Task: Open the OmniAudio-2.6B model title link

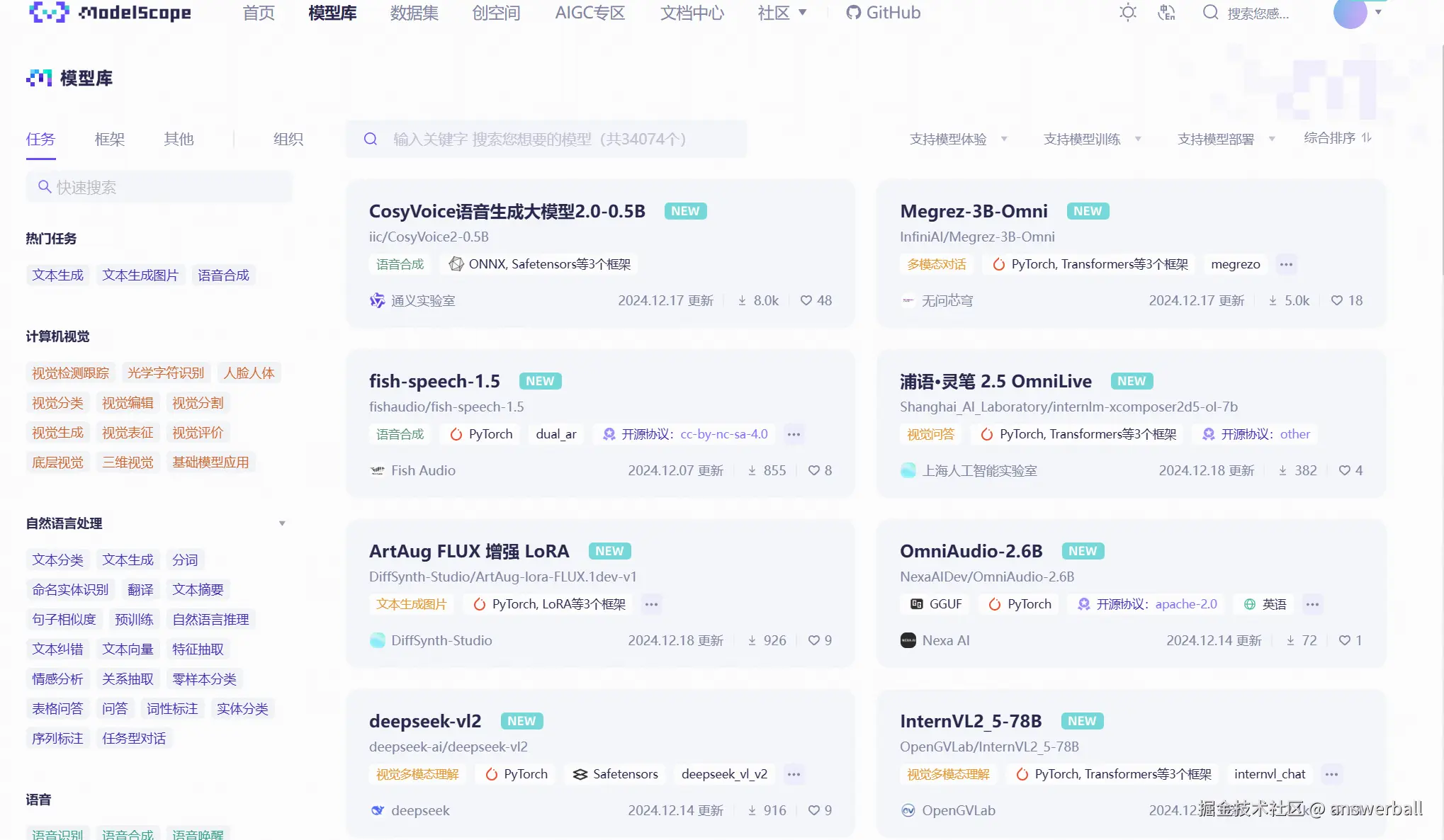Action: pyautogui.click(x=971, y=551)
